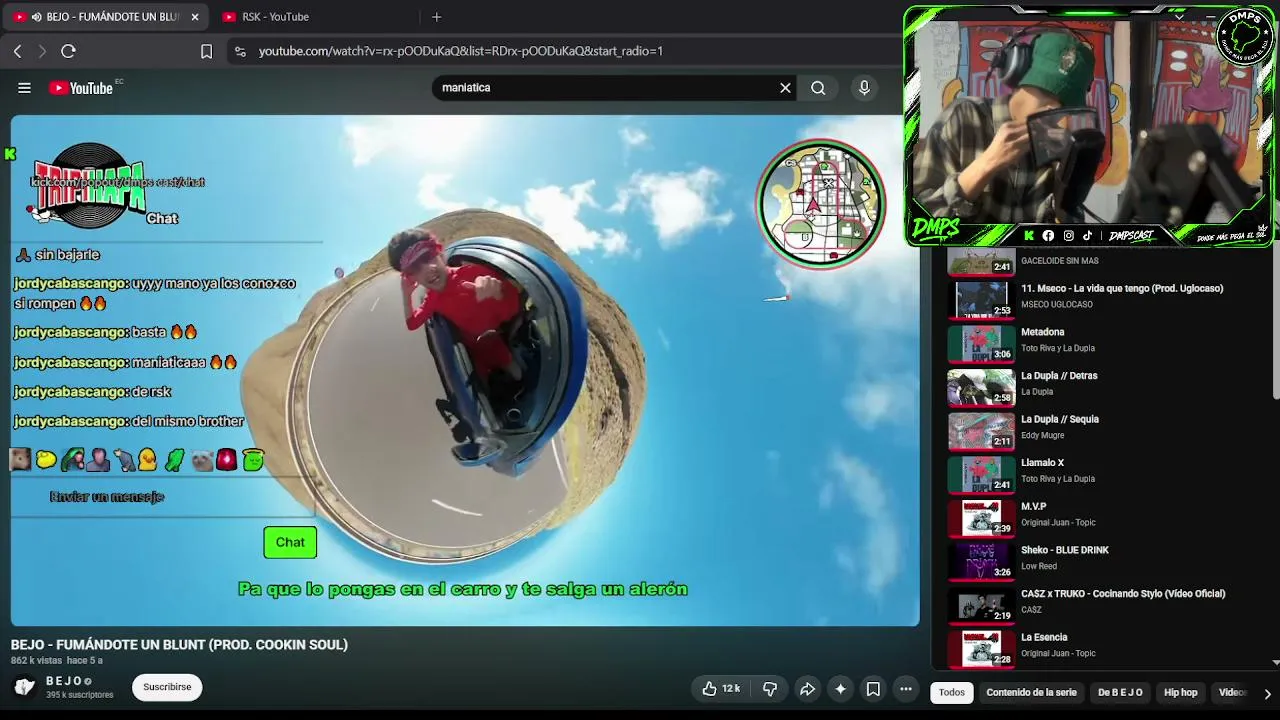Play the 'La Esencia' title

[x=1044, y=638]
